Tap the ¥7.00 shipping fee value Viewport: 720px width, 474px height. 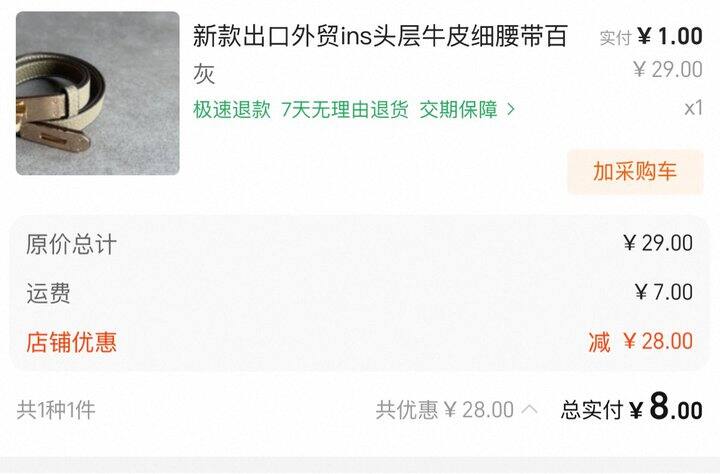pos(664,292)
